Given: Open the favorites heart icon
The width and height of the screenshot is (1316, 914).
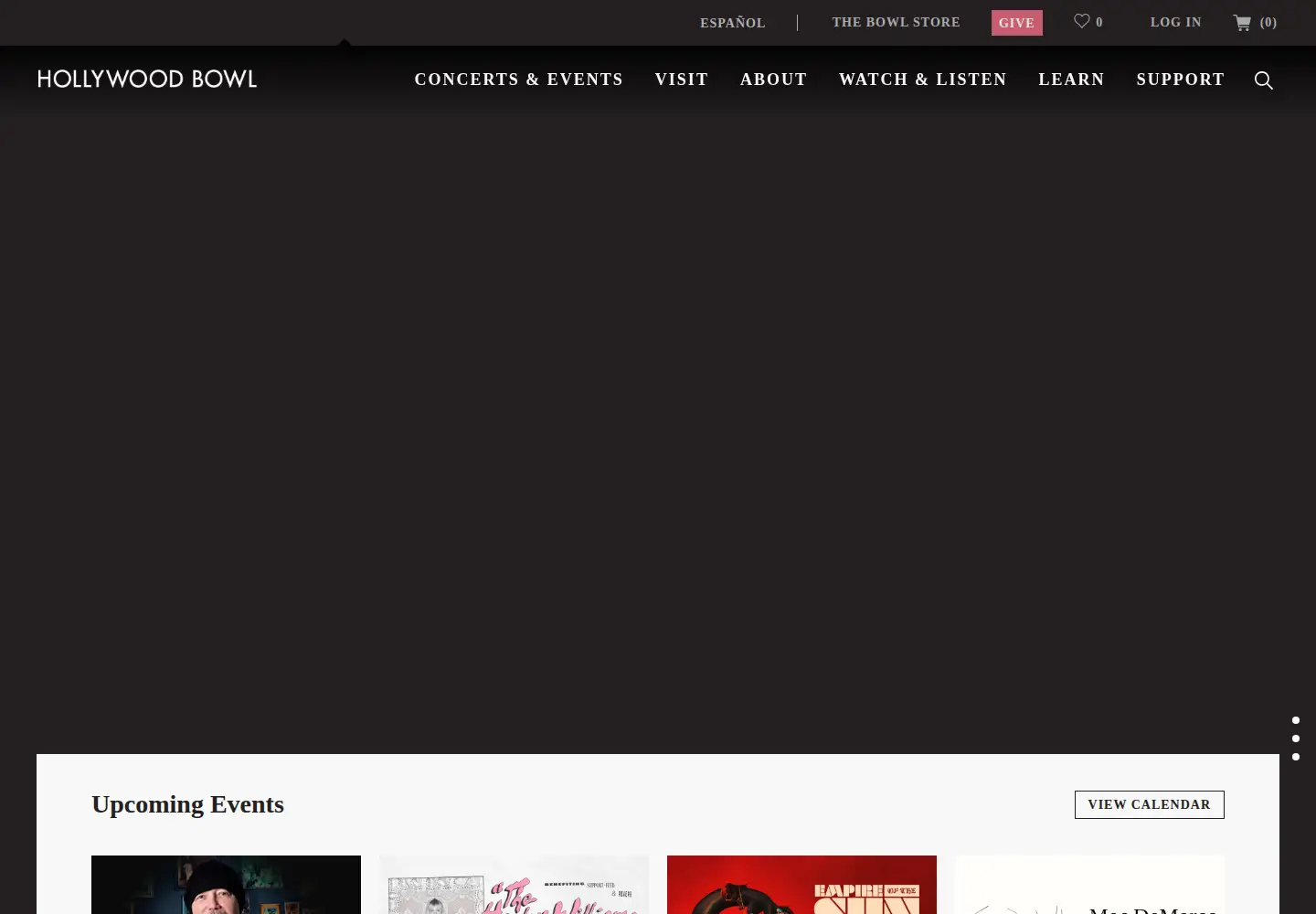Looking at the screenshot, I should coord(1082,21).
